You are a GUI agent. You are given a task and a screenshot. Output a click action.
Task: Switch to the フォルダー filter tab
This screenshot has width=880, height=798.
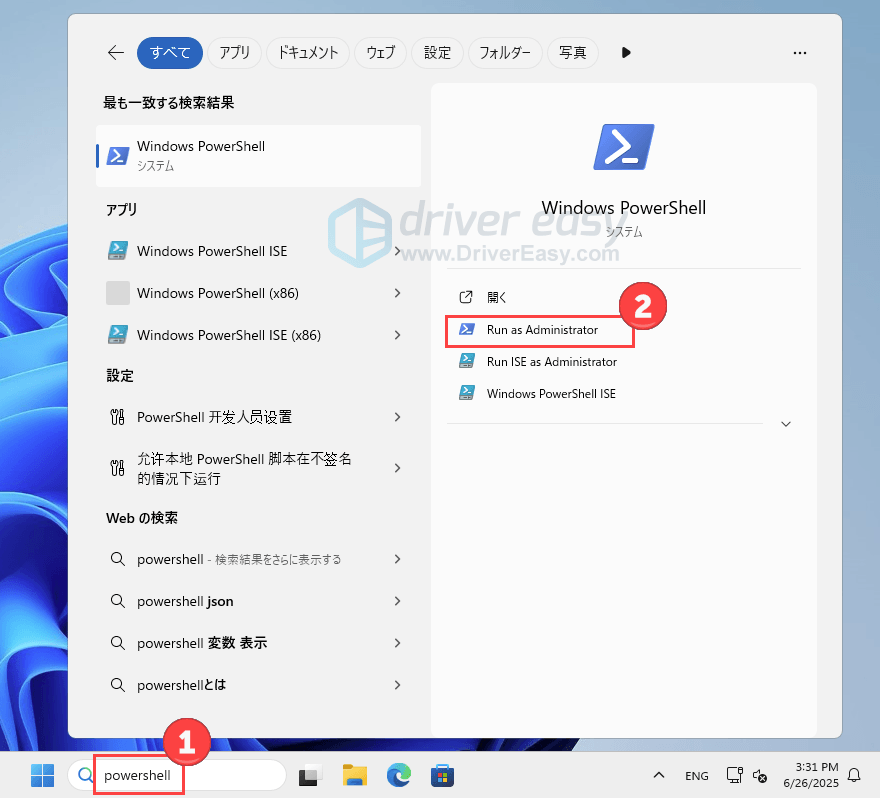505,53
